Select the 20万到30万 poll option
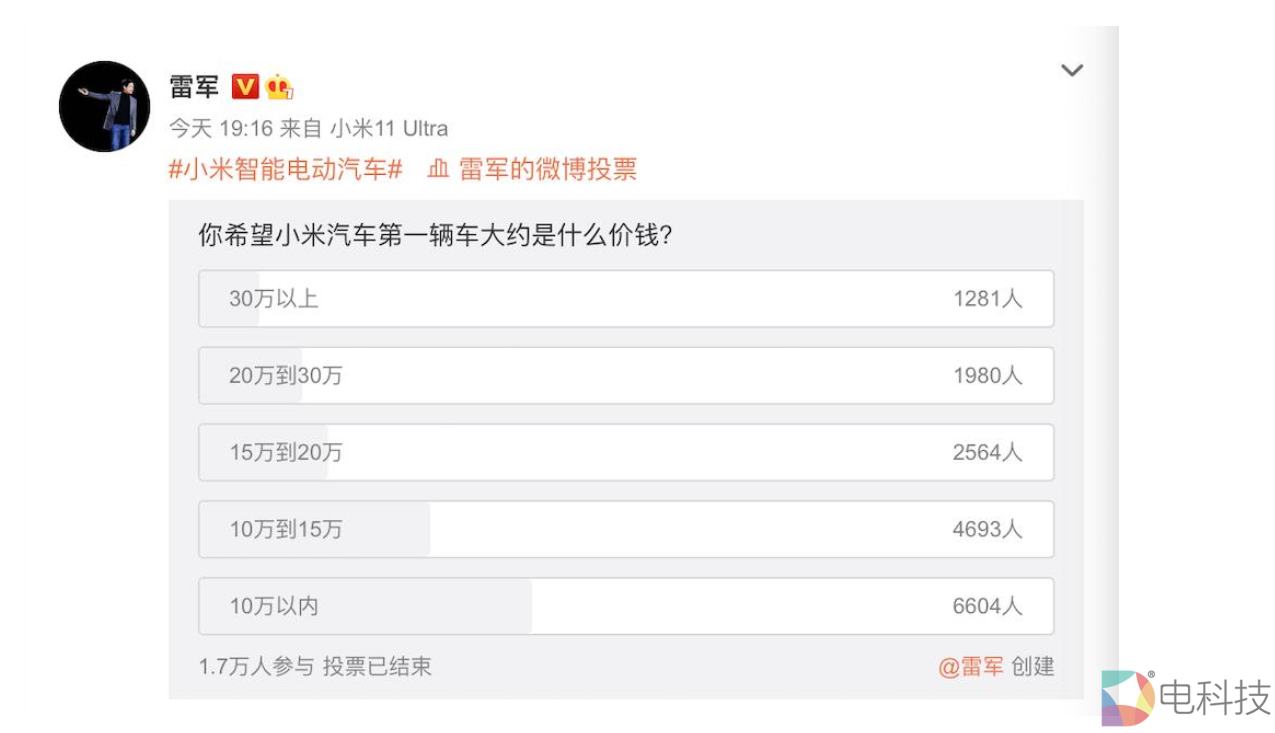 tap(625, 375)
